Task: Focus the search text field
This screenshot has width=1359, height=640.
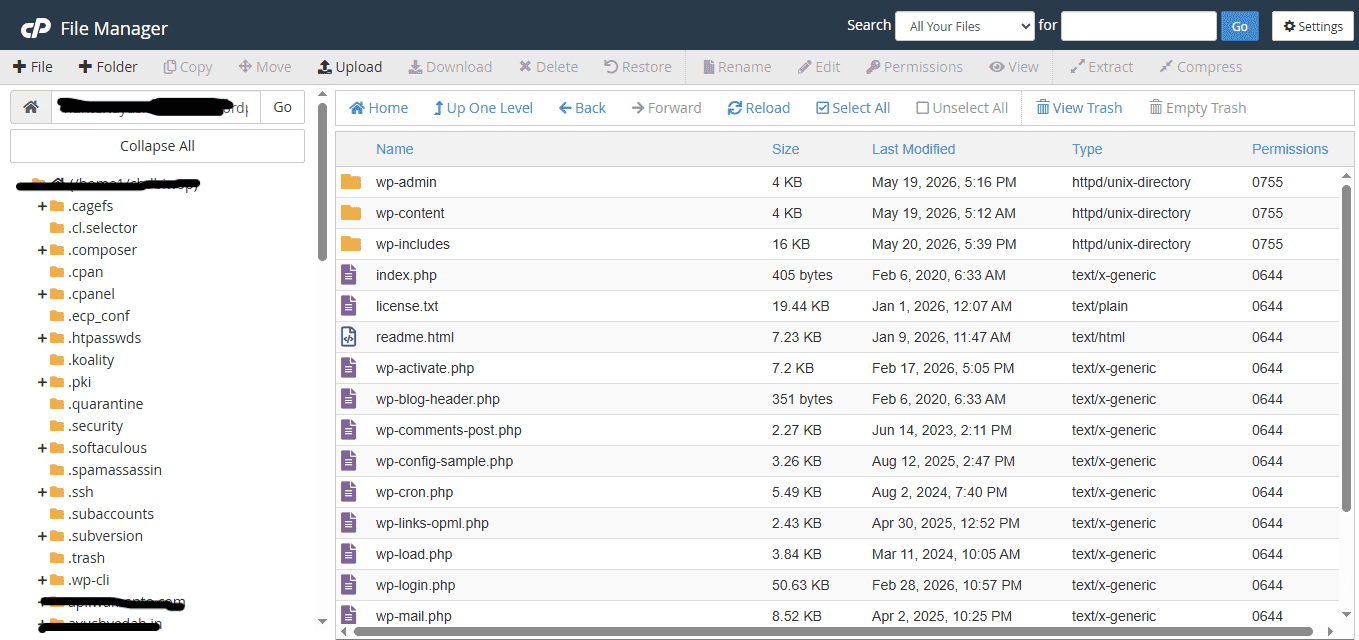Action: pos(1138,26)
